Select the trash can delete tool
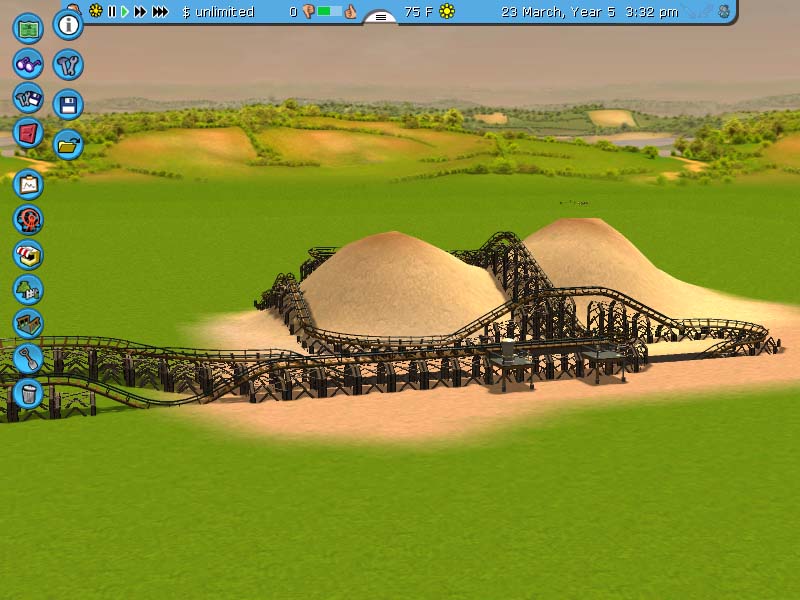800x600 pixels. pyautogui.click(x=28, y=393)
